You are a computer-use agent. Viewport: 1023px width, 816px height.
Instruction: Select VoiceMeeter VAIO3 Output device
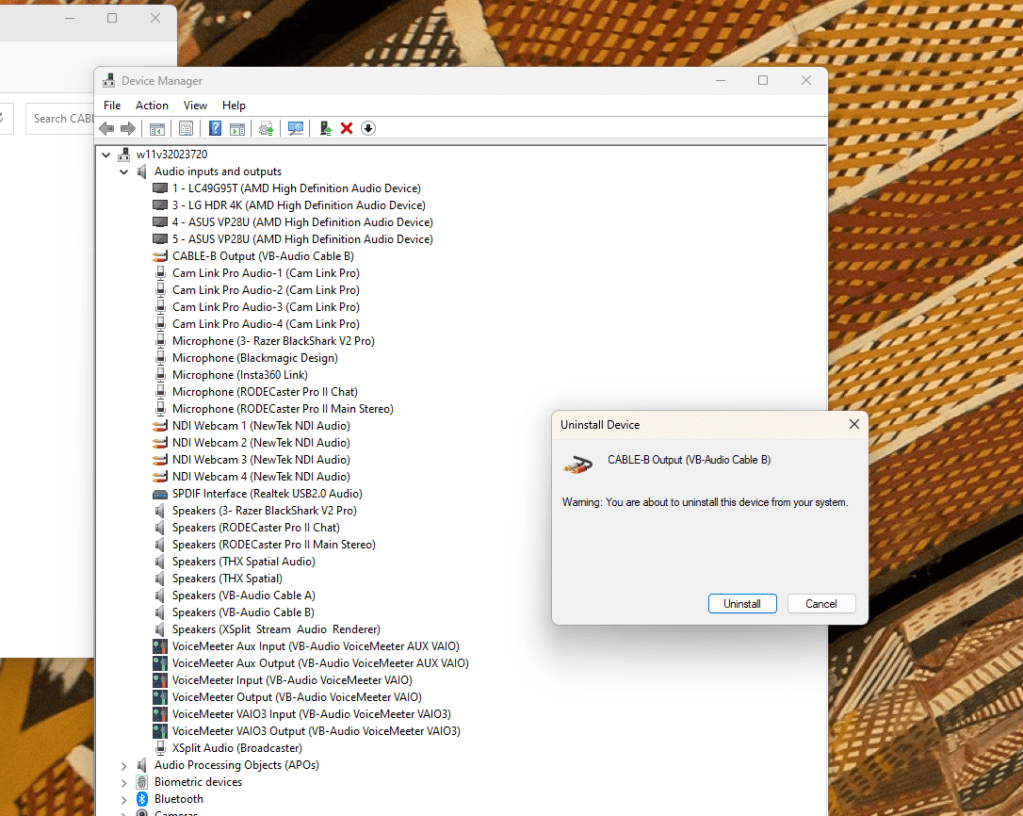tap(316, 731)
